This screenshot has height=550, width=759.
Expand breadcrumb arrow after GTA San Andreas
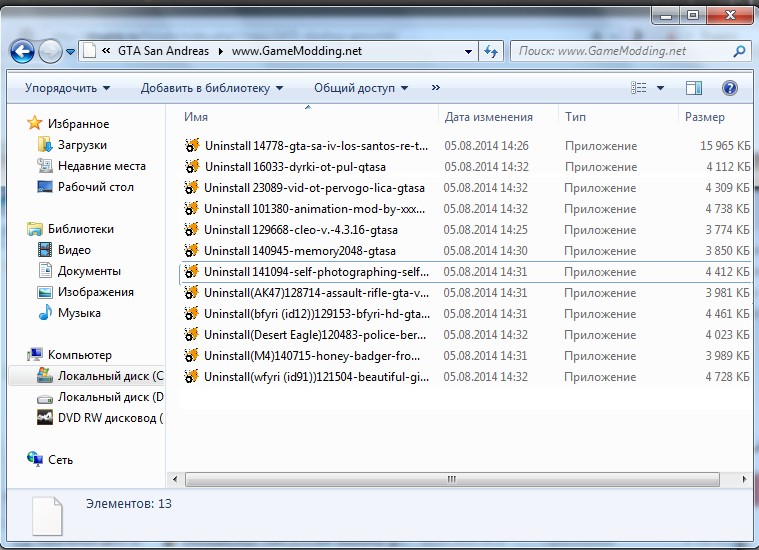221,51
